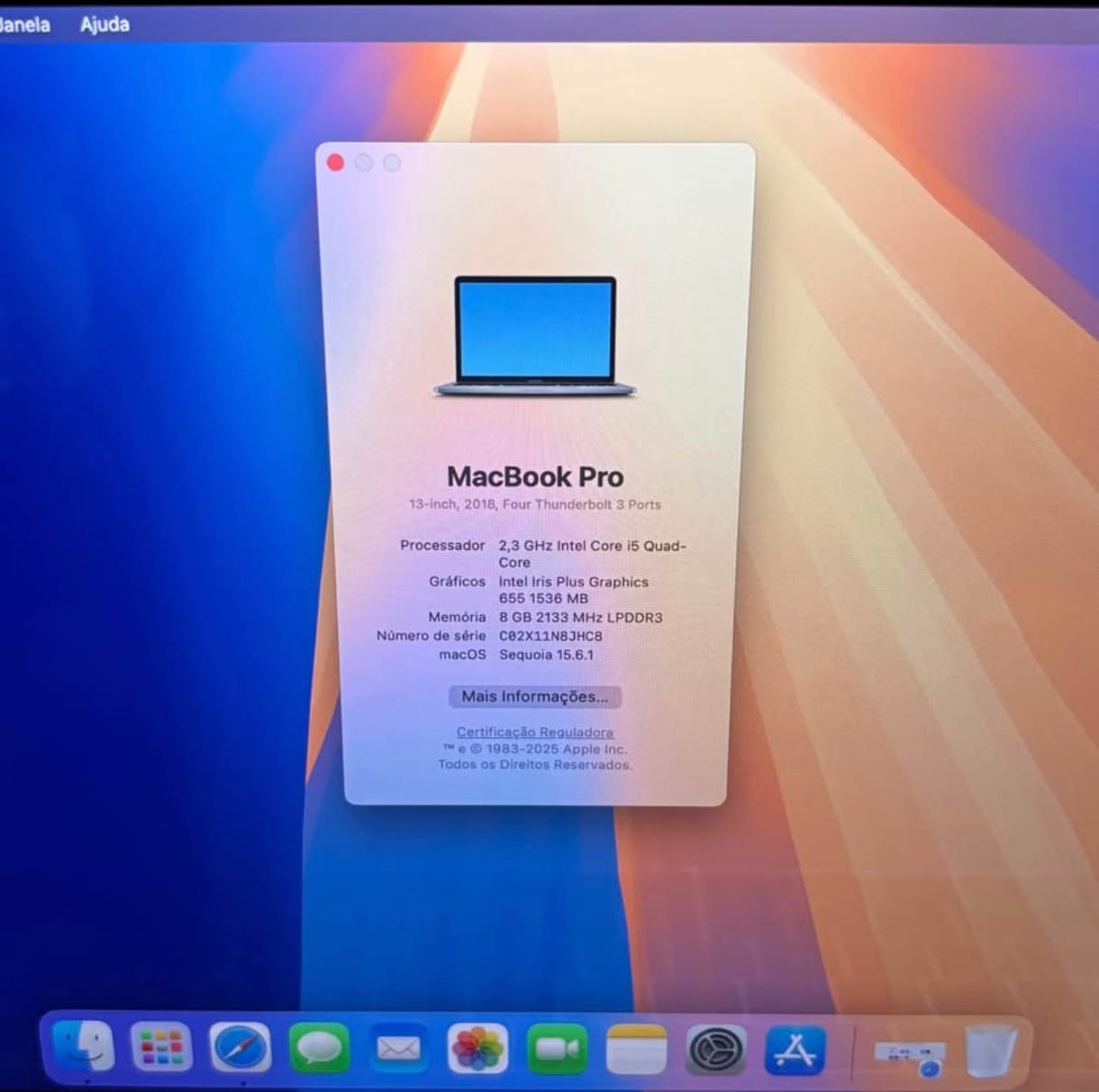This screenshot has width=1099, height=1092.
Task: Open the Trash in the Dock
Action: click(991, 1051)
